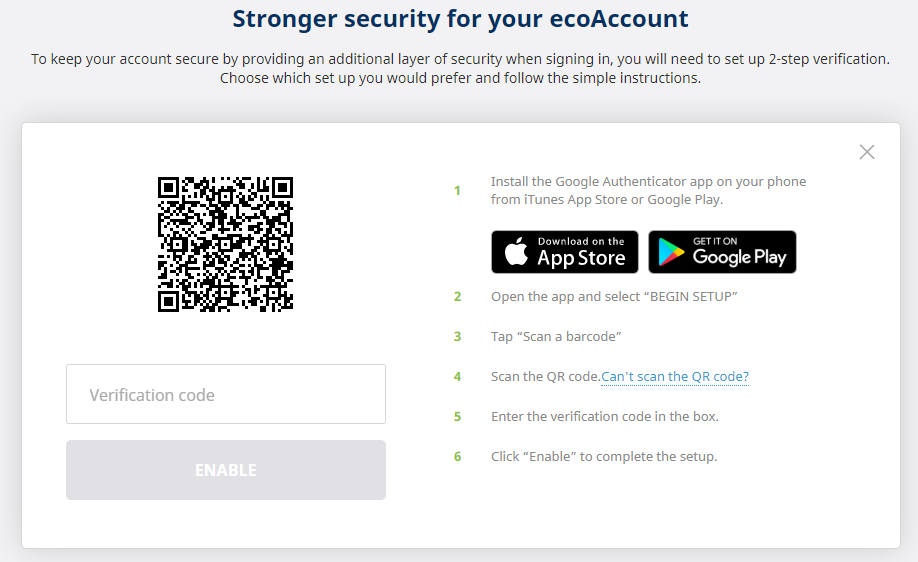918x562 pixels.
Task: Click the step number 6 marker
Action: [x=458, y=457]
